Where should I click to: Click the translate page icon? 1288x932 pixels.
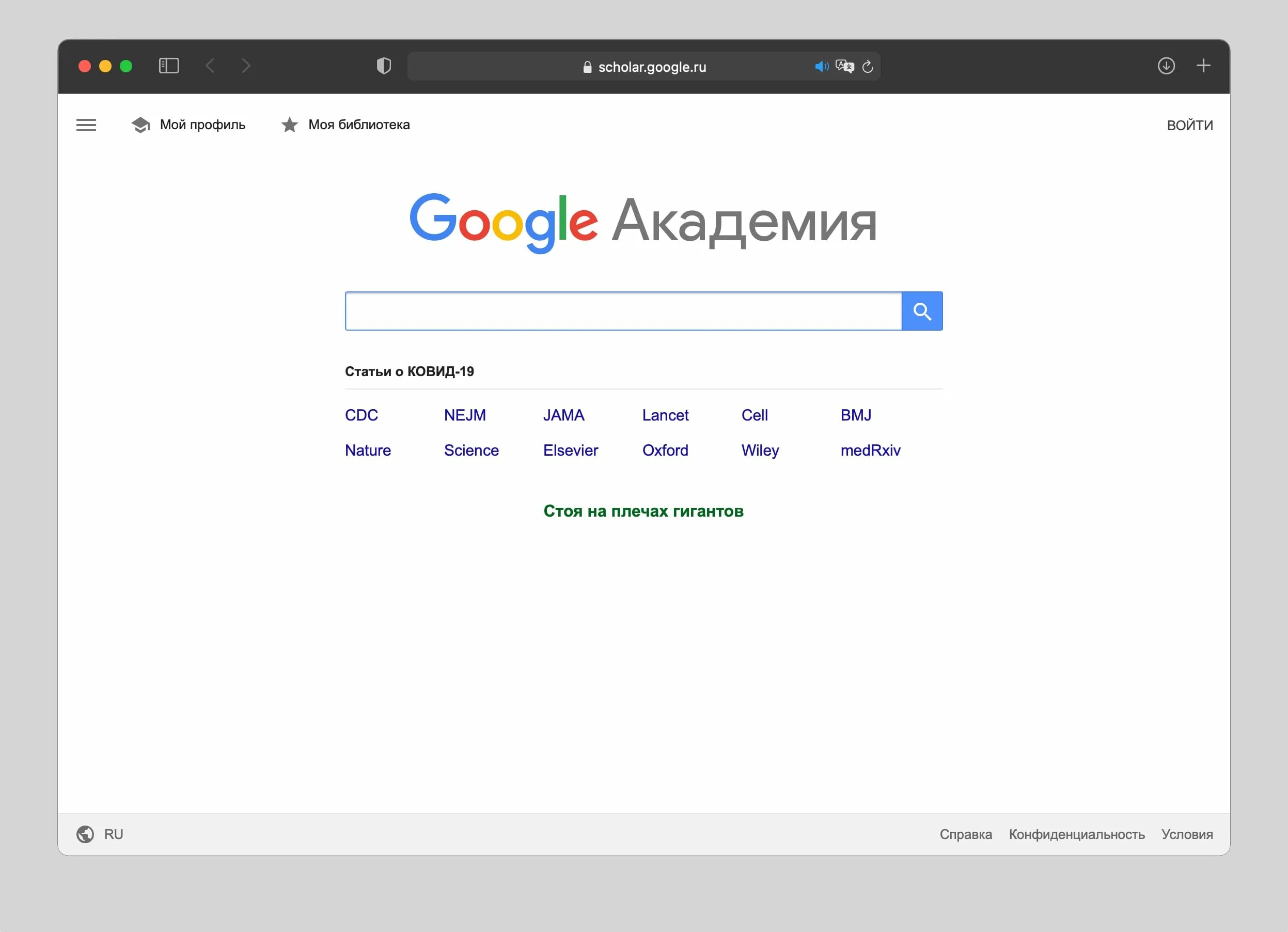coord(844,67)
